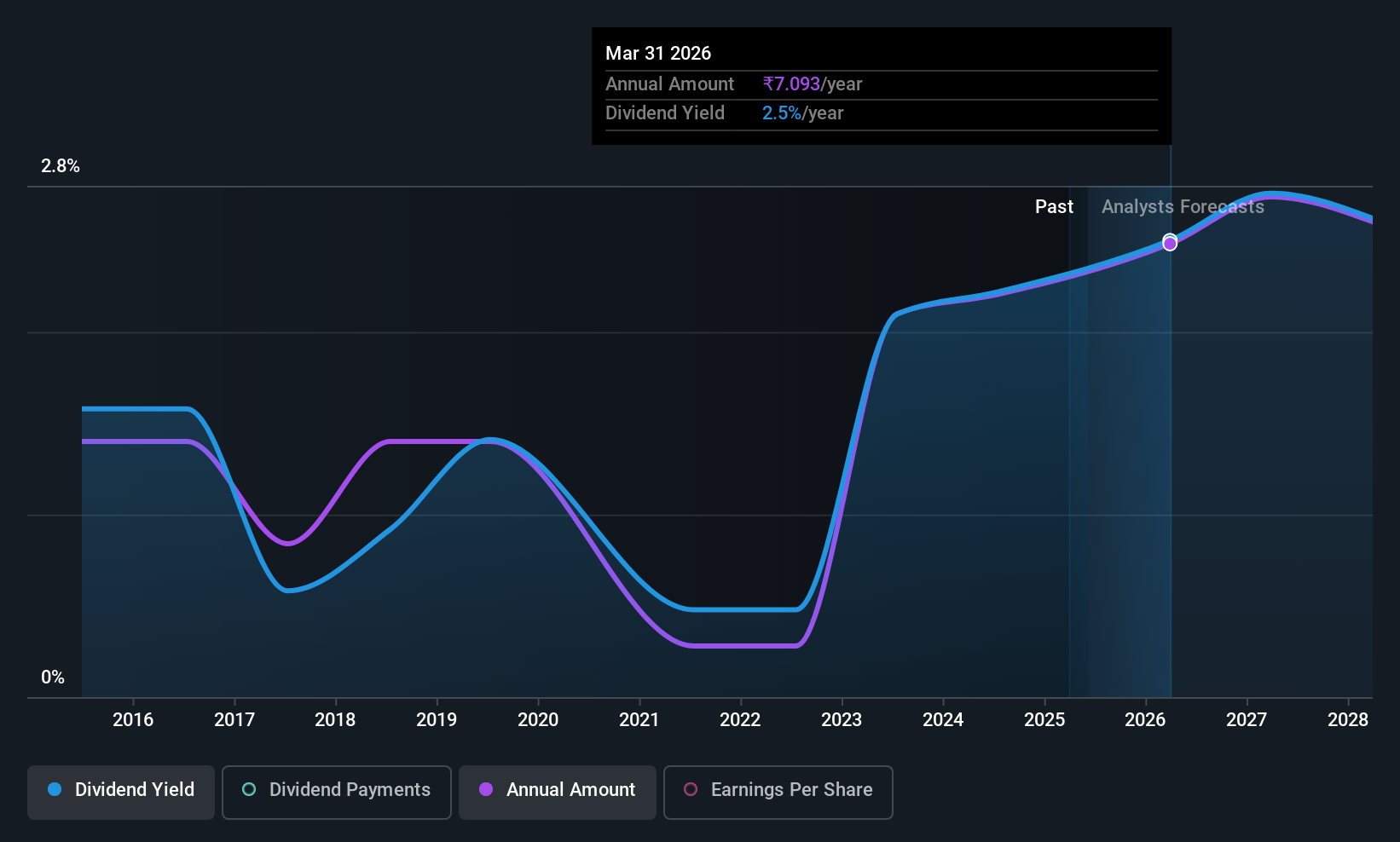
Task: Click the 2020 x-axis year label
Action: (x=538, y=719)
